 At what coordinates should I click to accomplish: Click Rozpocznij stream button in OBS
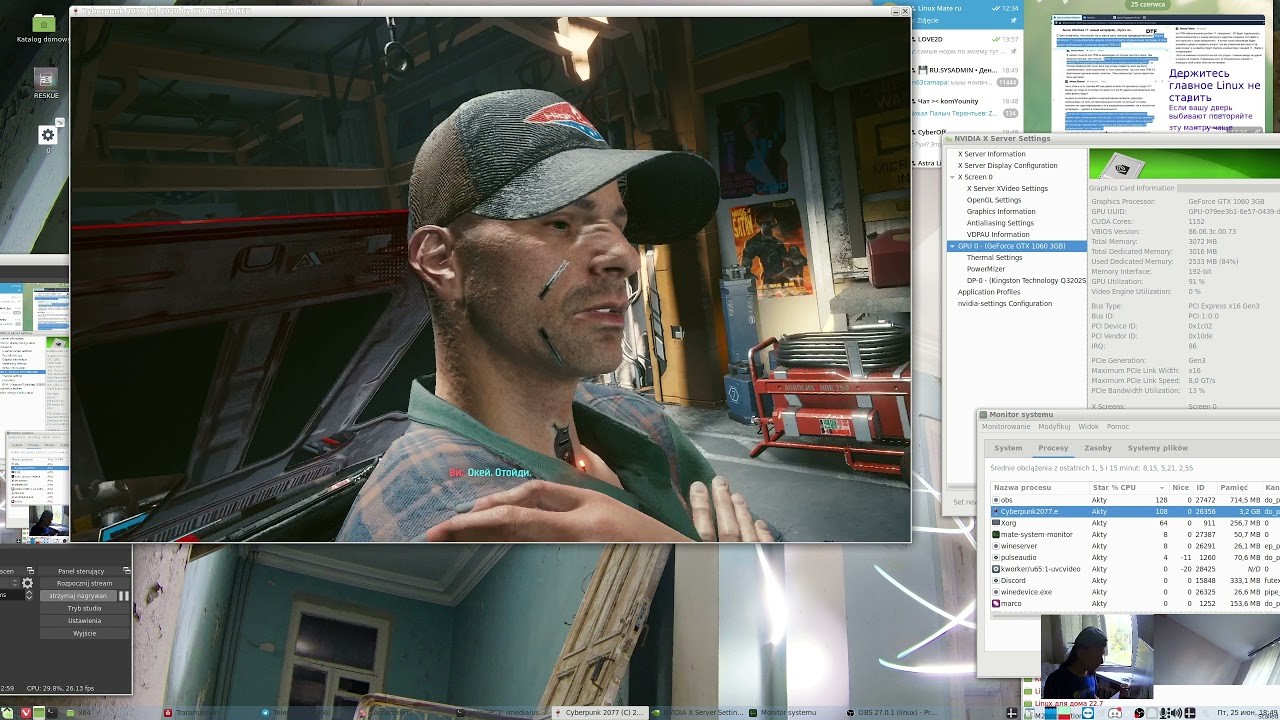(85, 583)
